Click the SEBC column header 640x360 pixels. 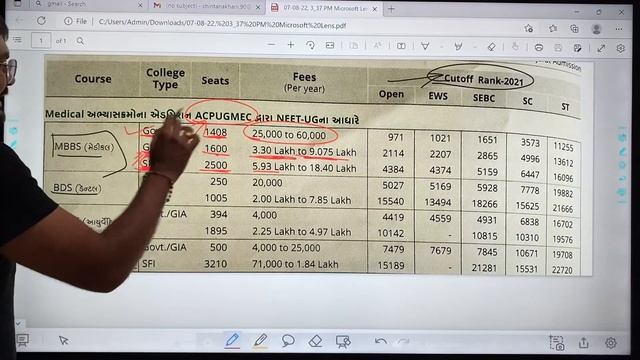pyautogui.click(x=484, y=98)
